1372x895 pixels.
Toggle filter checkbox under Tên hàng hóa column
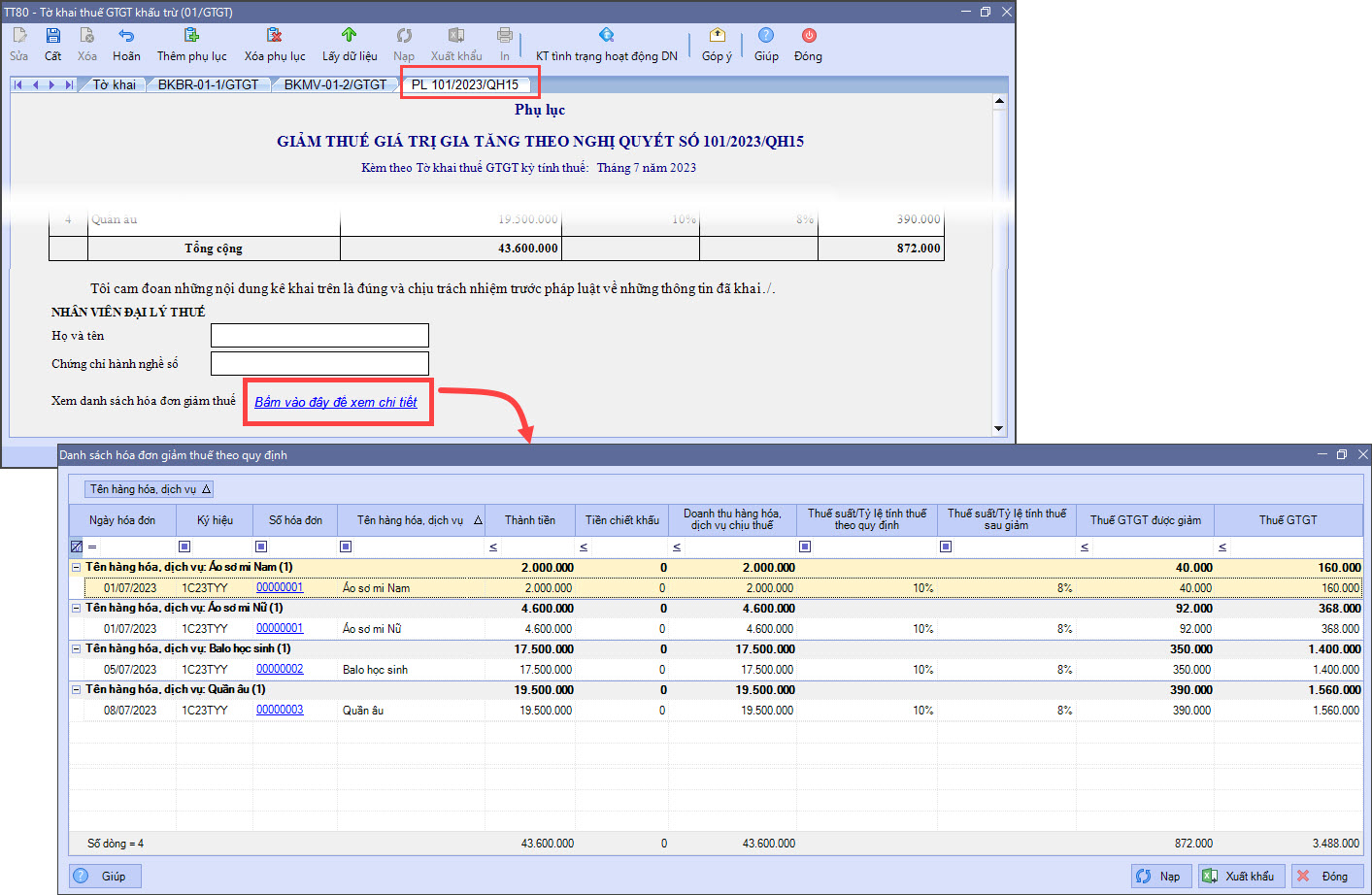pos(346,547)
